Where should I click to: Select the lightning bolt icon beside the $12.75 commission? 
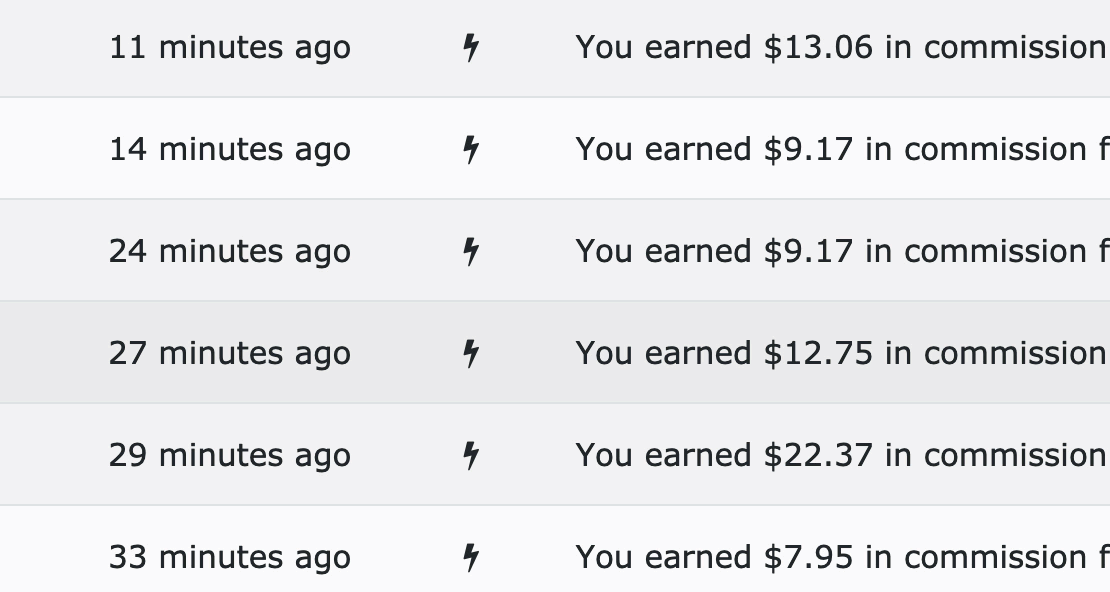coord(471,354)
